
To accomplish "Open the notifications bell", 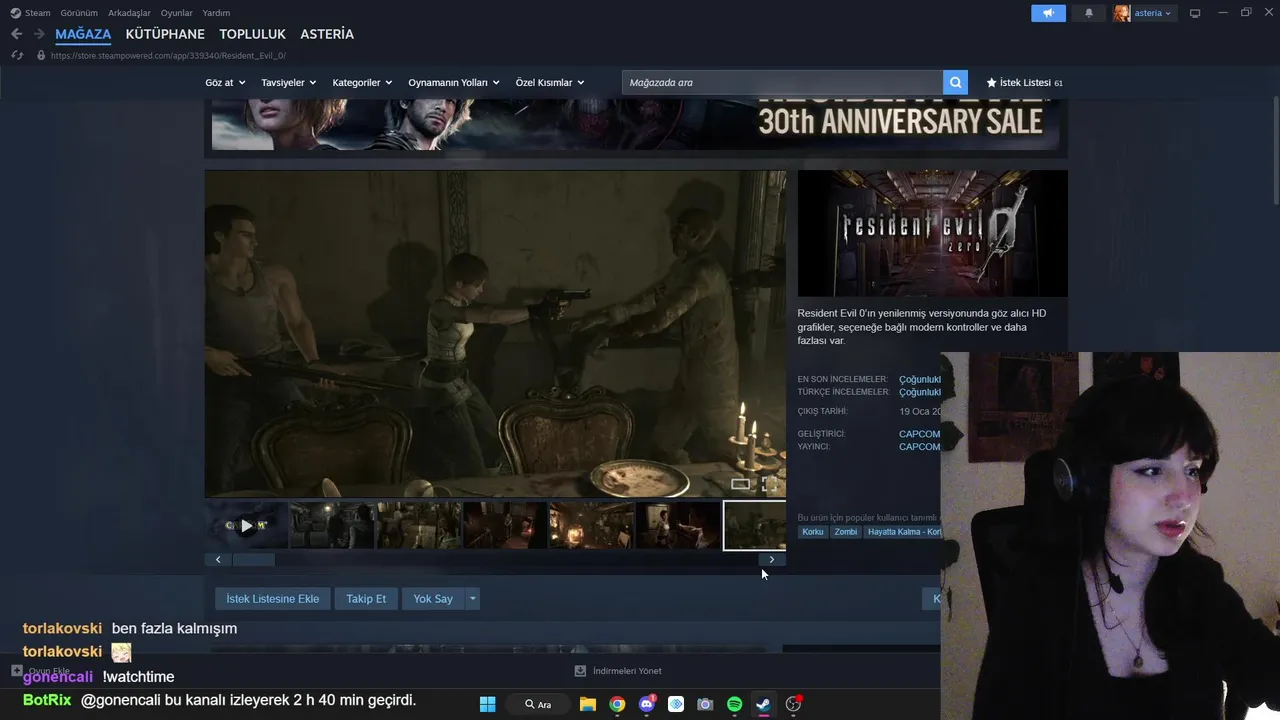I will click(1089, 13).
